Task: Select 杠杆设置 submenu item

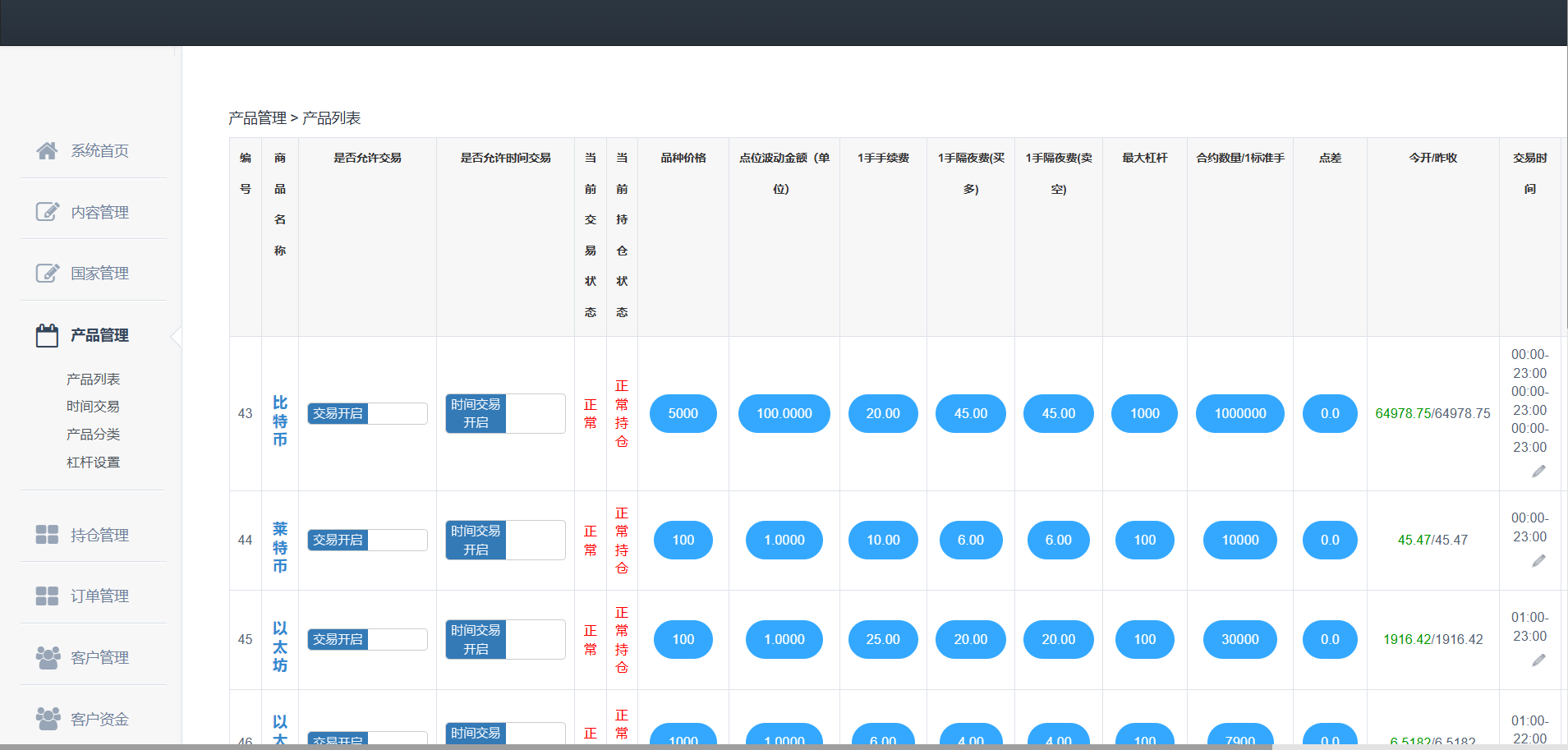Action: pyautogui.click(x=93, y=462)
